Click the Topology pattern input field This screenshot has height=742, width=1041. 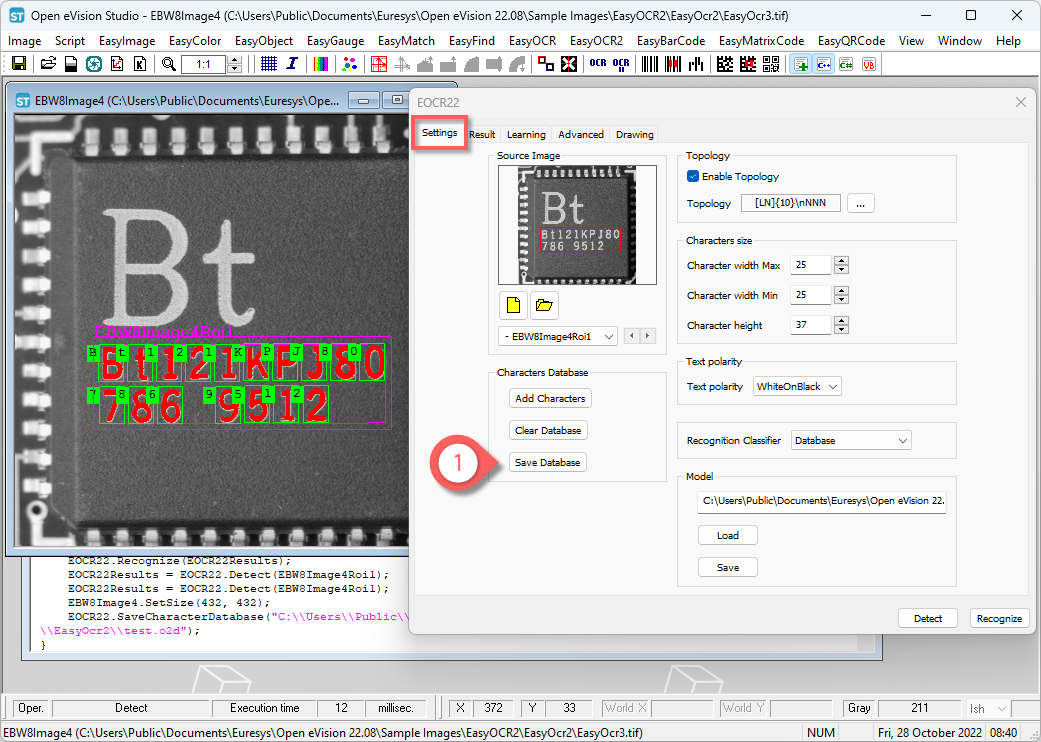[791, 203]
